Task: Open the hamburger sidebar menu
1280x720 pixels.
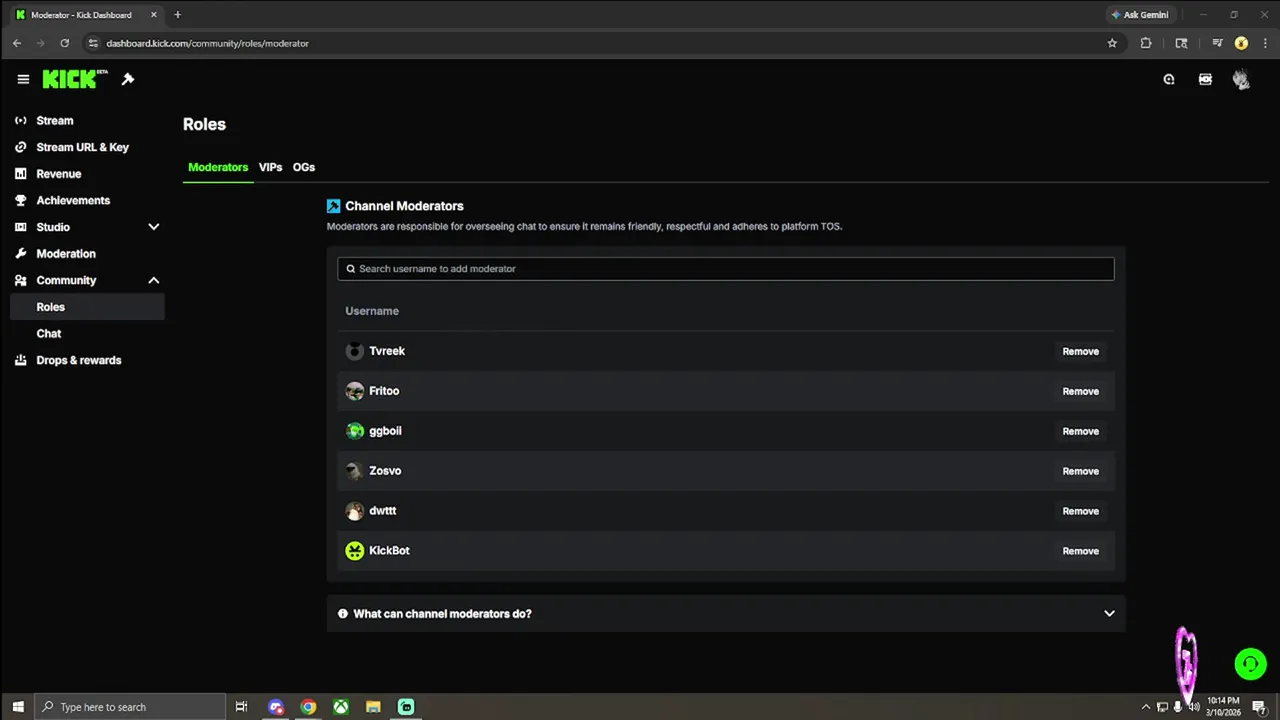Action: coord(23,79)
